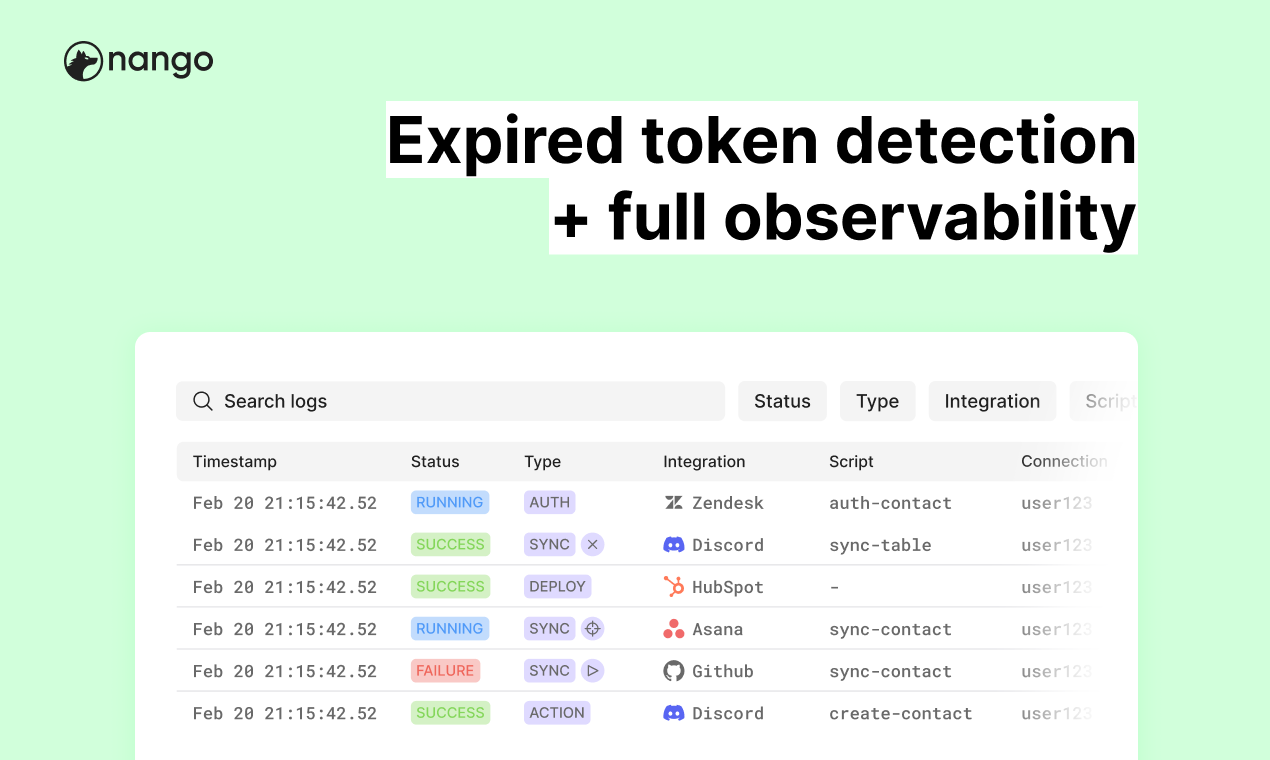Click the Zendesk integration icon
Screen dimensions: 1270x760
pyautogui.click(x=674, y=503)
